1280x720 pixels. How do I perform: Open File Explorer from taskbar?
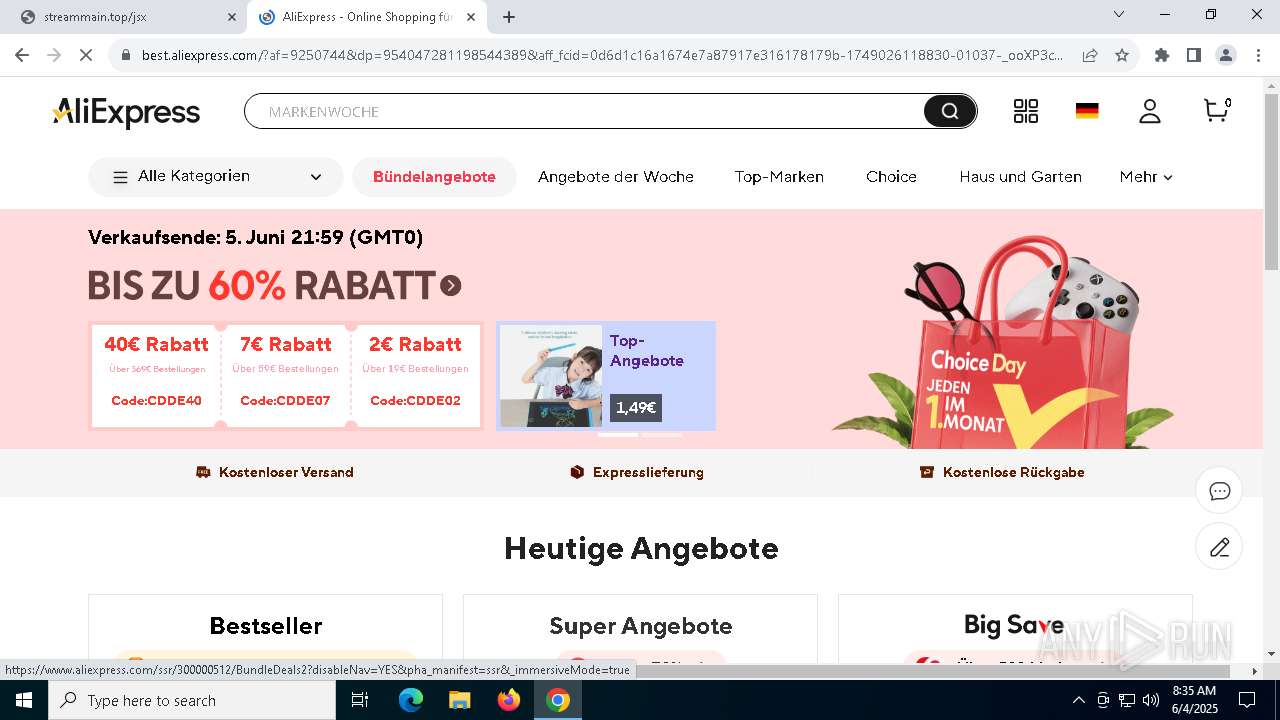459,700
